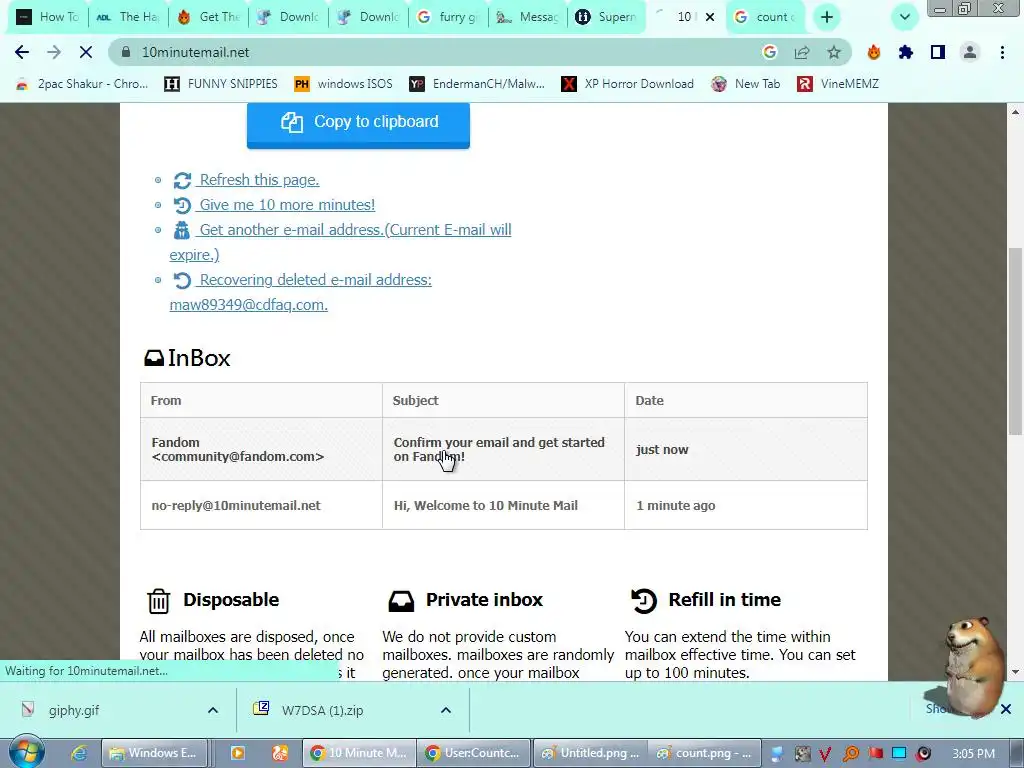Share this page via share icon

pos(802,52)
